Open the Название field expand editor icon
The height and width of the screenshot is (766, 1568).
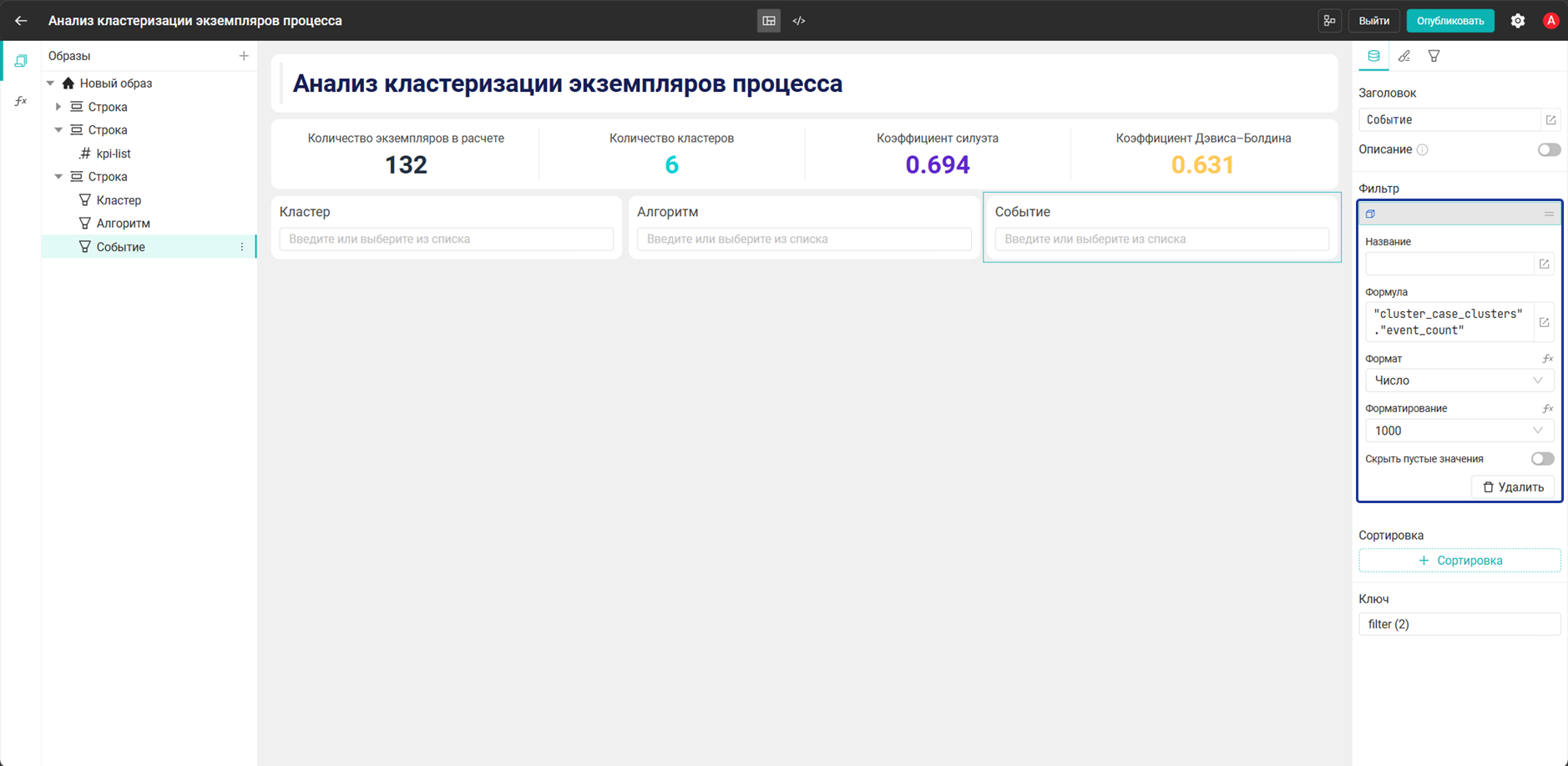[x=1544, y=264]
